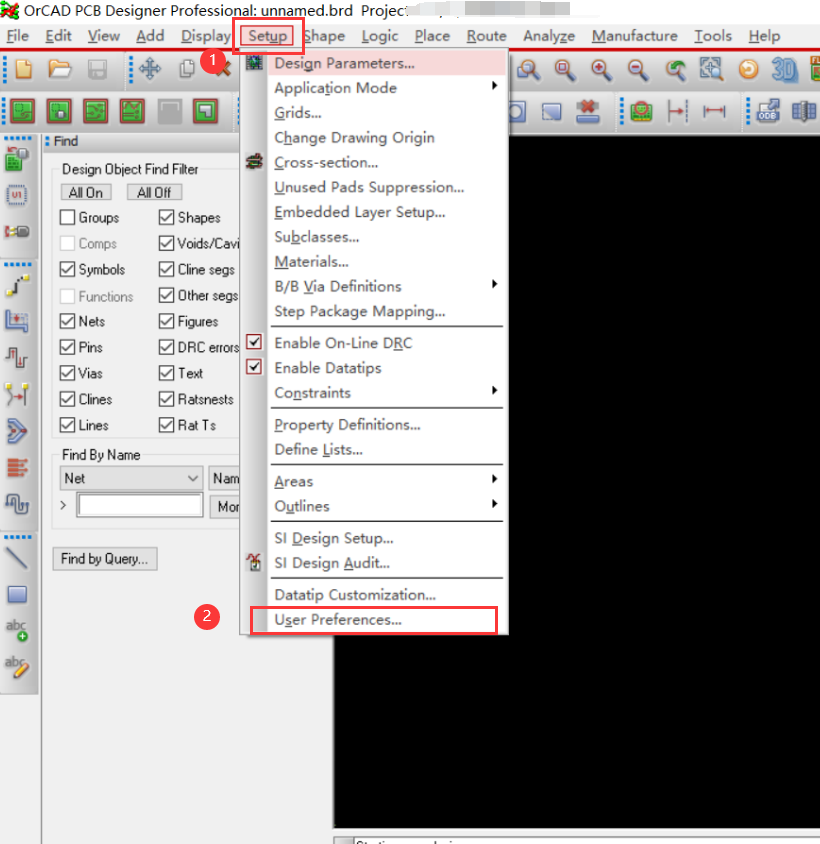This screenshot has width=820, height=844.
Task: Click the New file toolbar icon
Action: point(24,70)
